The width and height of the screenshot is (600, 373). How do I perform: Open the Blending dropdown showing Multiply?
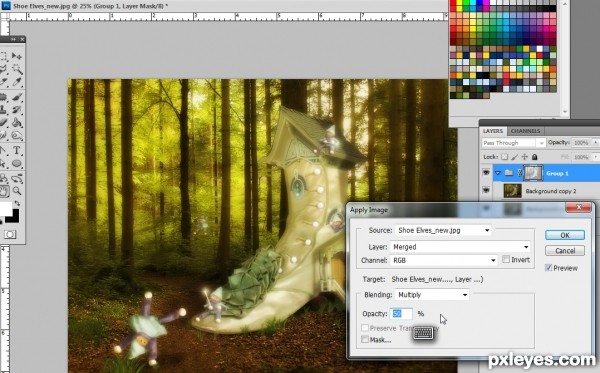(432, 295)
